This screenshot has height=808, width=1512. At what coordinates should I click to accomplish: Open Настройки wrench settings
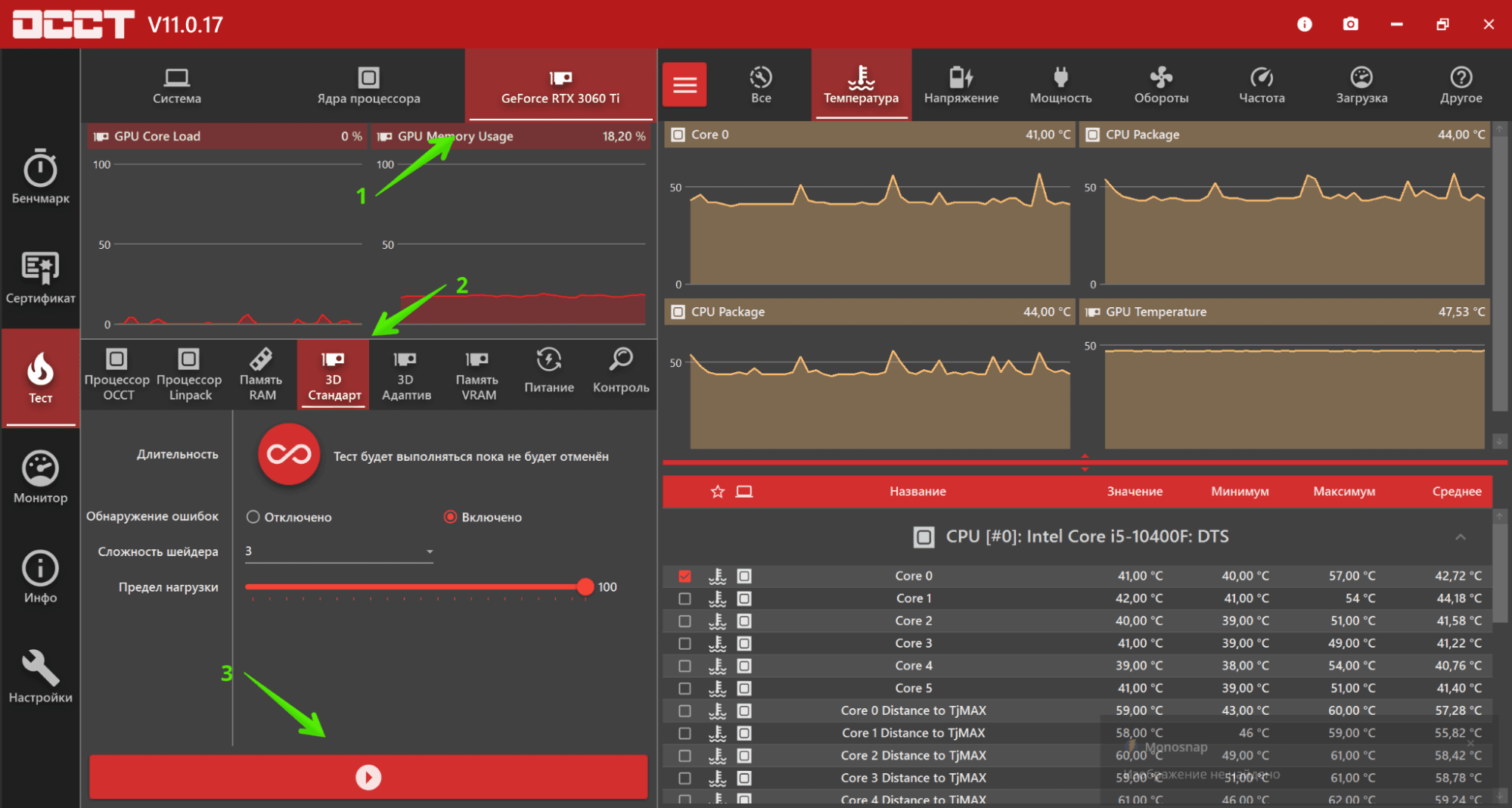pos(40,676)
